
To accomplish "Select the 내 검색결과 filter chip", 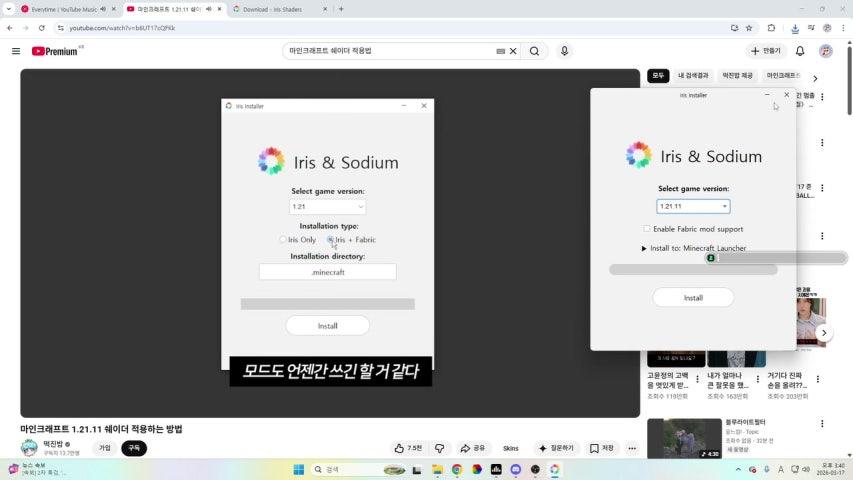I will 693,75.
